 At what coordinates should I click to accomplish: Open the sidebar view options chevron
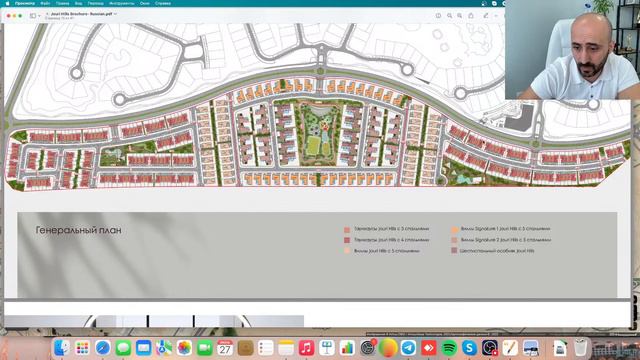click(x=39, y=16)
